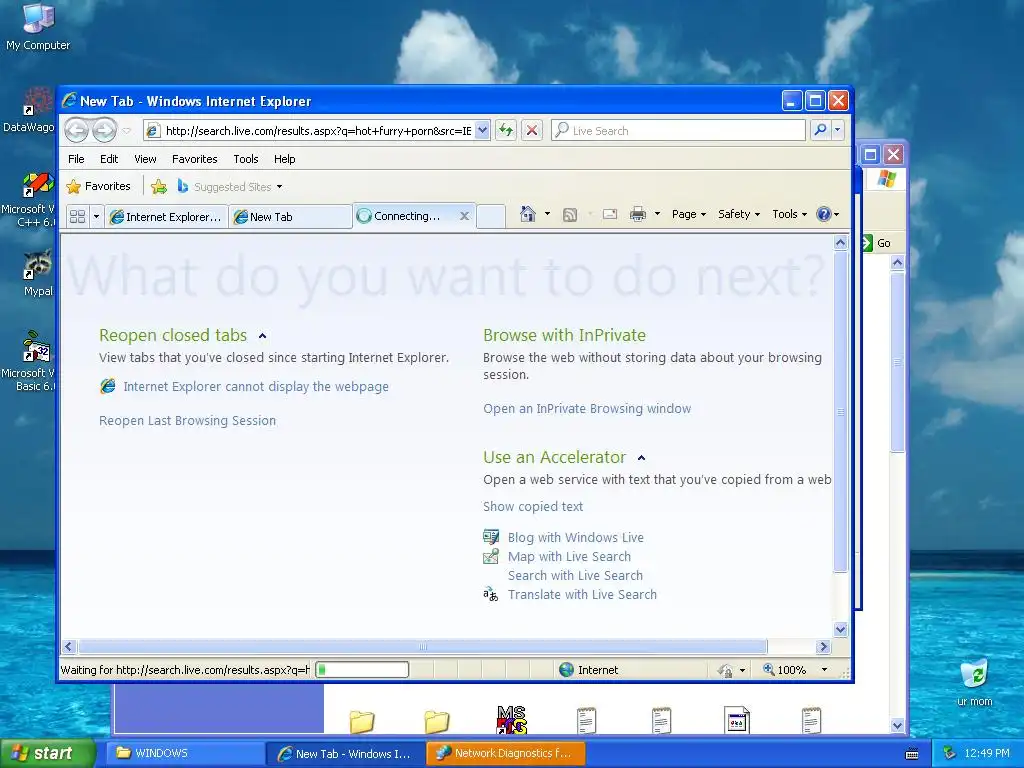Viewport: 1024px width, 768px height.
Task: Click Translate with Live Search
Action: [583, 594]
